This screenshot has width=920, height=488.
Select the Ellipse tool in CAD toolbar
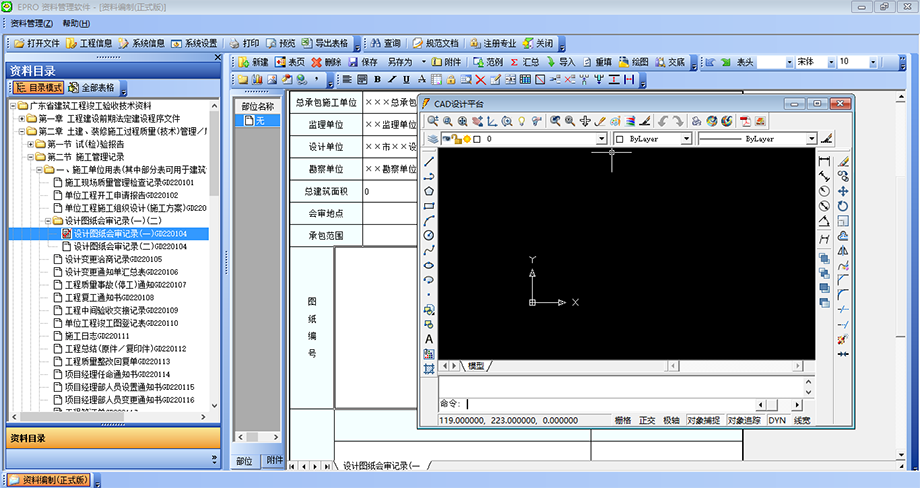click(429, 265)
